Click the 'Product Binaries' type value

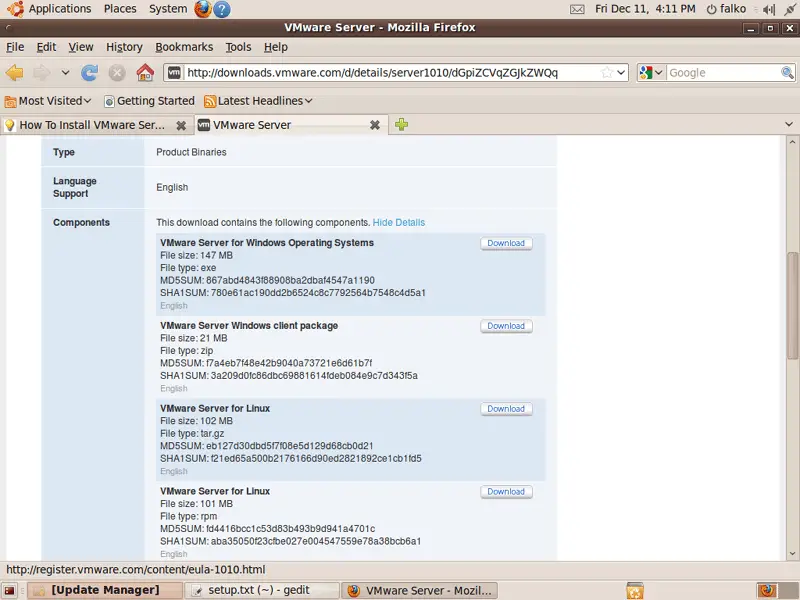(191, 152)
